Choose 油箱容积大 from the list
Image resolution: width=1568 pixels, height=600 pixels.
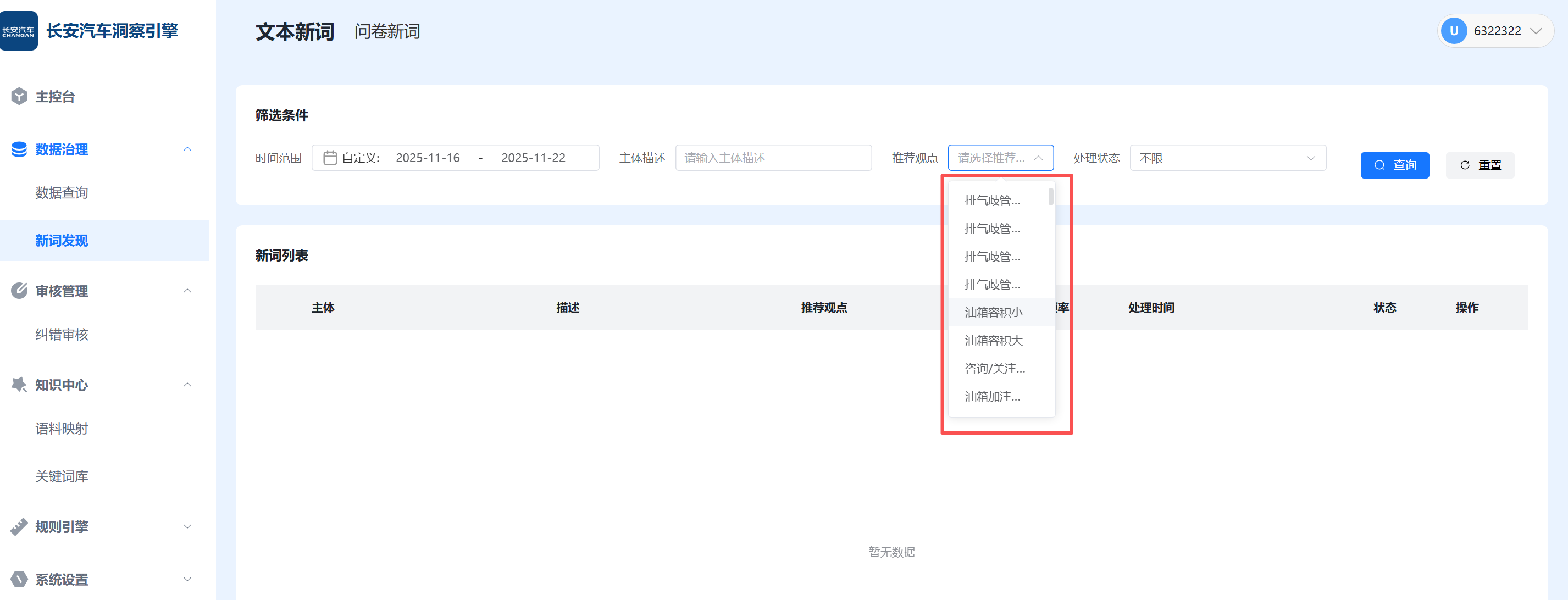tap(993, 340)
